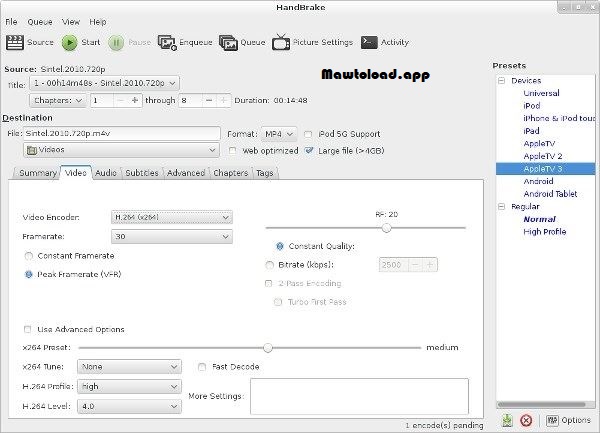Click the More Settings text box
The width and height of the screenshot is (600, 433).
pos(359,396)
